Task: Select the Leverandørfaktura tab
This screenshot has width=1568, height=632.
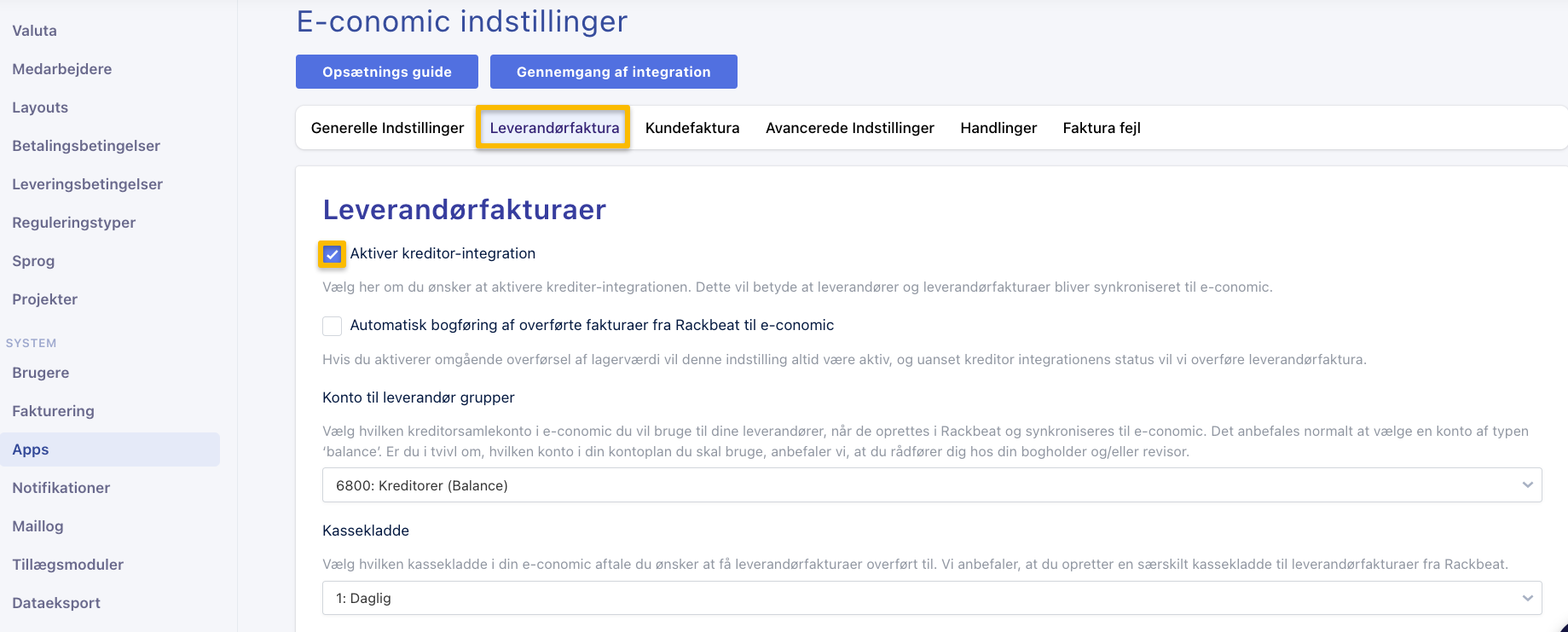Action: 554,128
